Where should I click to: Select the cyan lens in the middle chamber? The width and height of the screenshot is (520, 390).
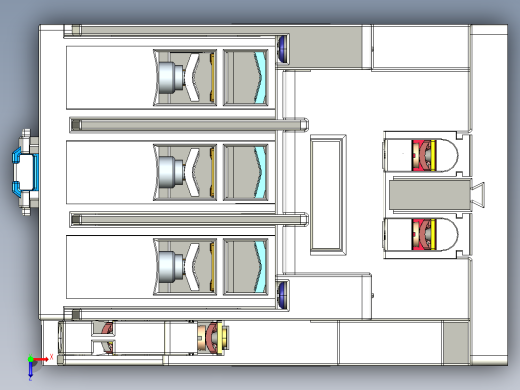[261, 172]
